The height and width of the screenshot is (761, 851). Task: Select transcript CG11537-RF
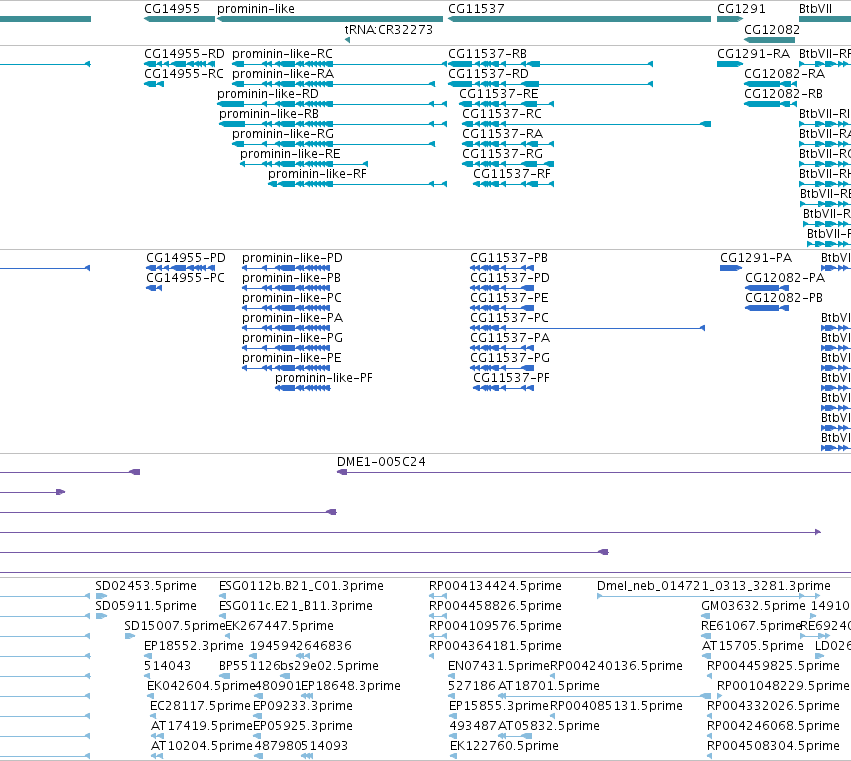pos(513,184)
